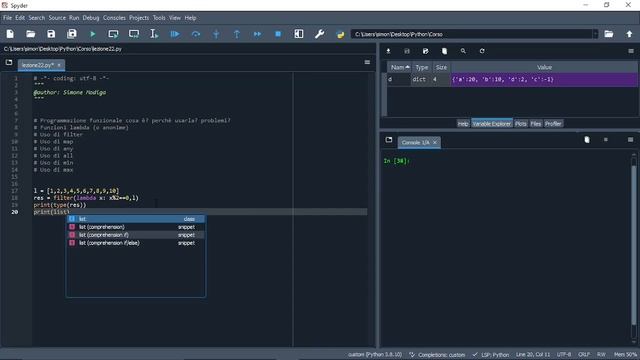This screenshot has width=640, height=360.
Task: Click the dict value cell of variable d
Action: click(x=544, y=80)
